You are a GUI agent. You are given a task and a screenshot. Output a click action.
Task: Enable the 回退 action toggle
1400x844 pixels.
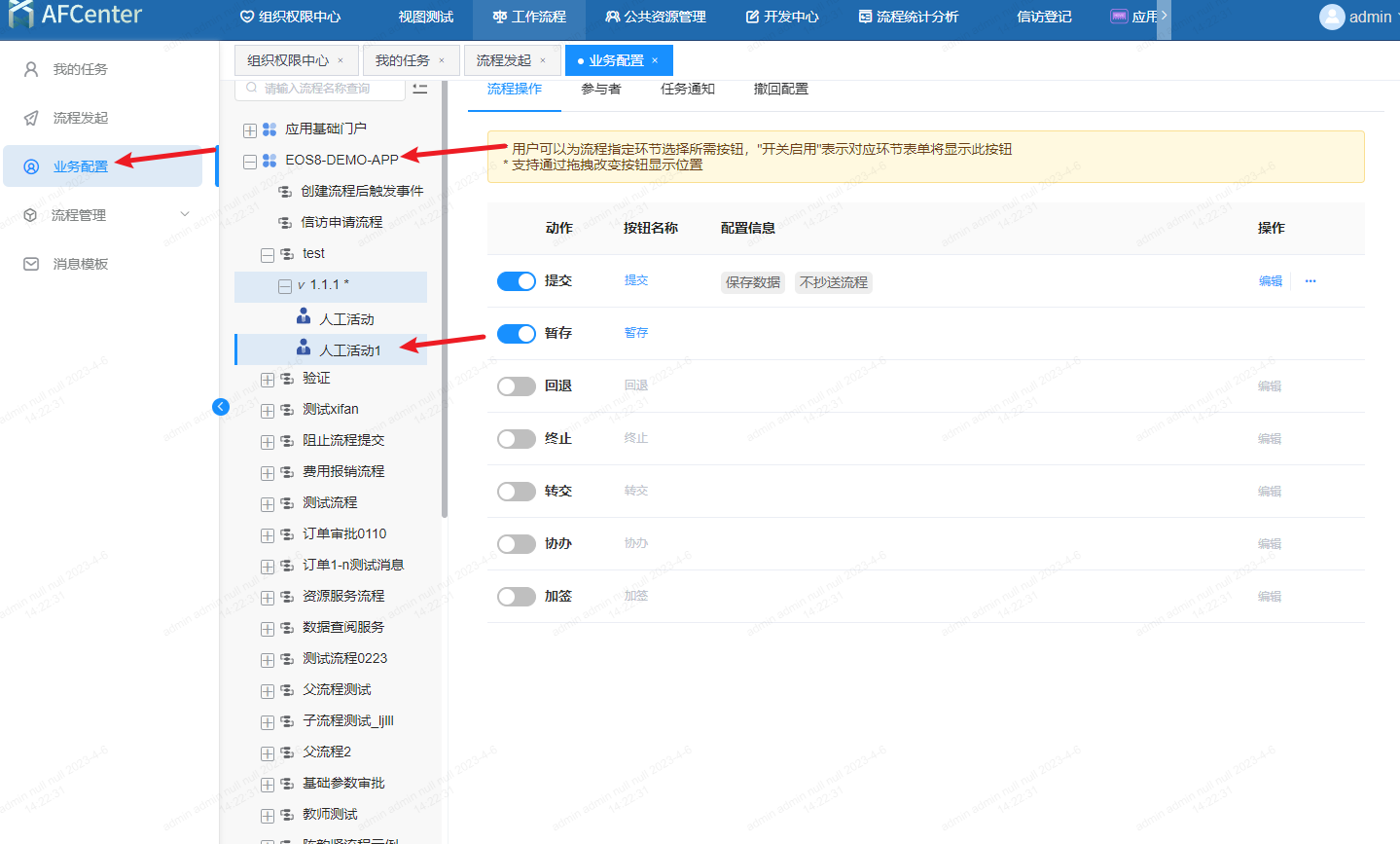click(x=516, y=386)
